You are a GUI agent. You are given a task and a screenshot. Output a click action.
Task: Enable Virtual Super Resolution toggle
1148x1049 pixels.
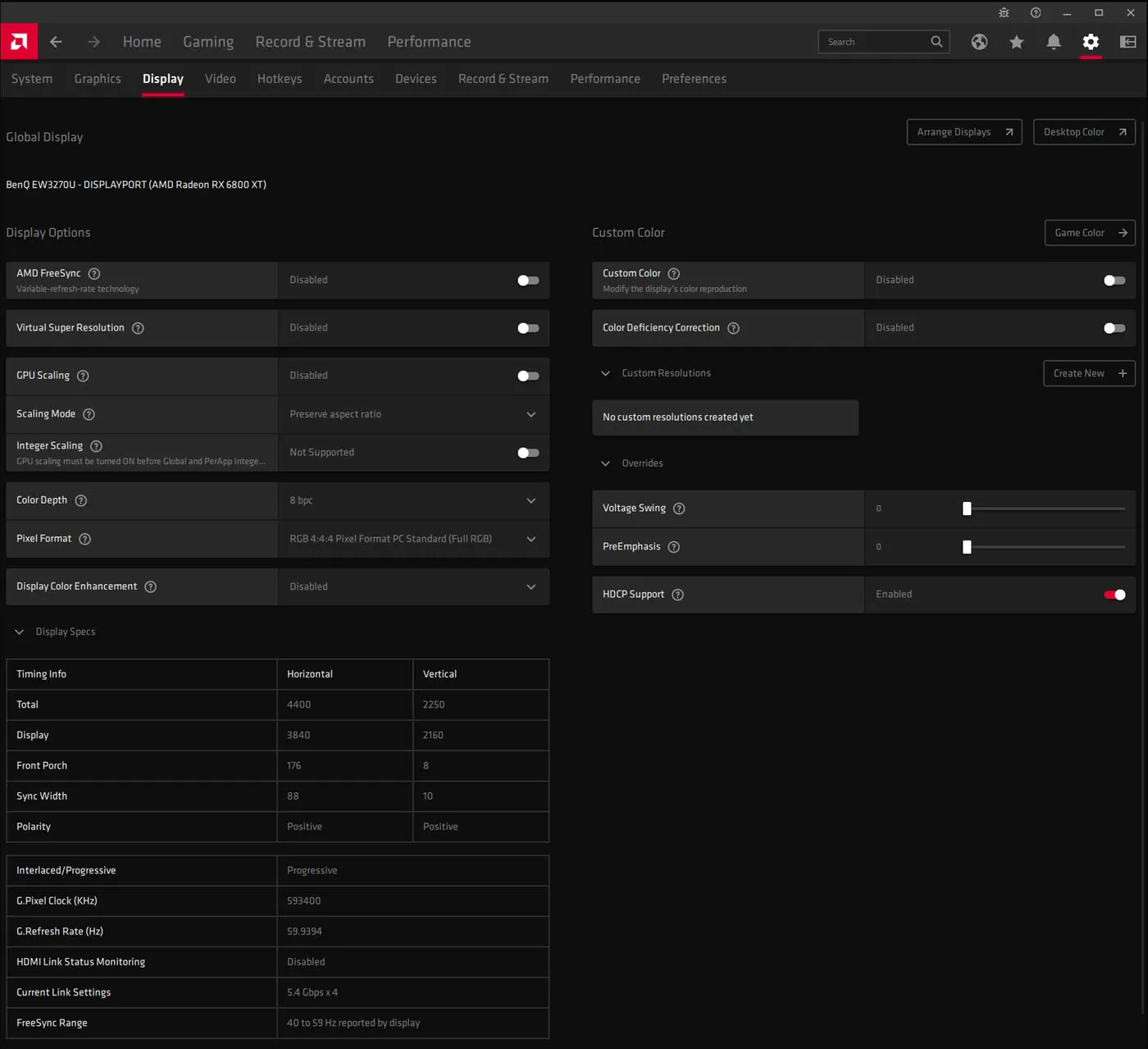tap(528, 328)
